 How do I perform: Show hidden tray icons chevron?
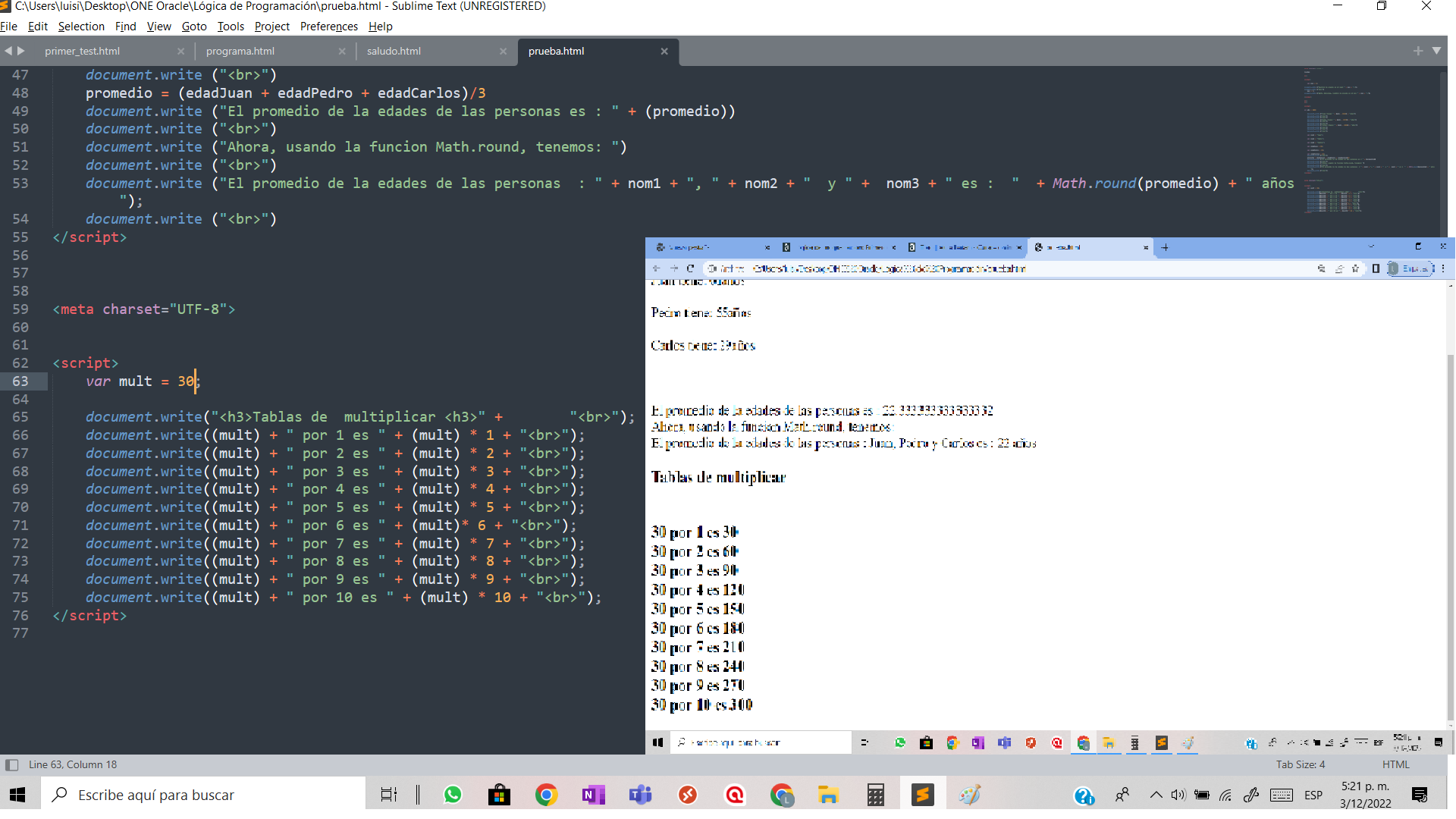pos(1156,795)
